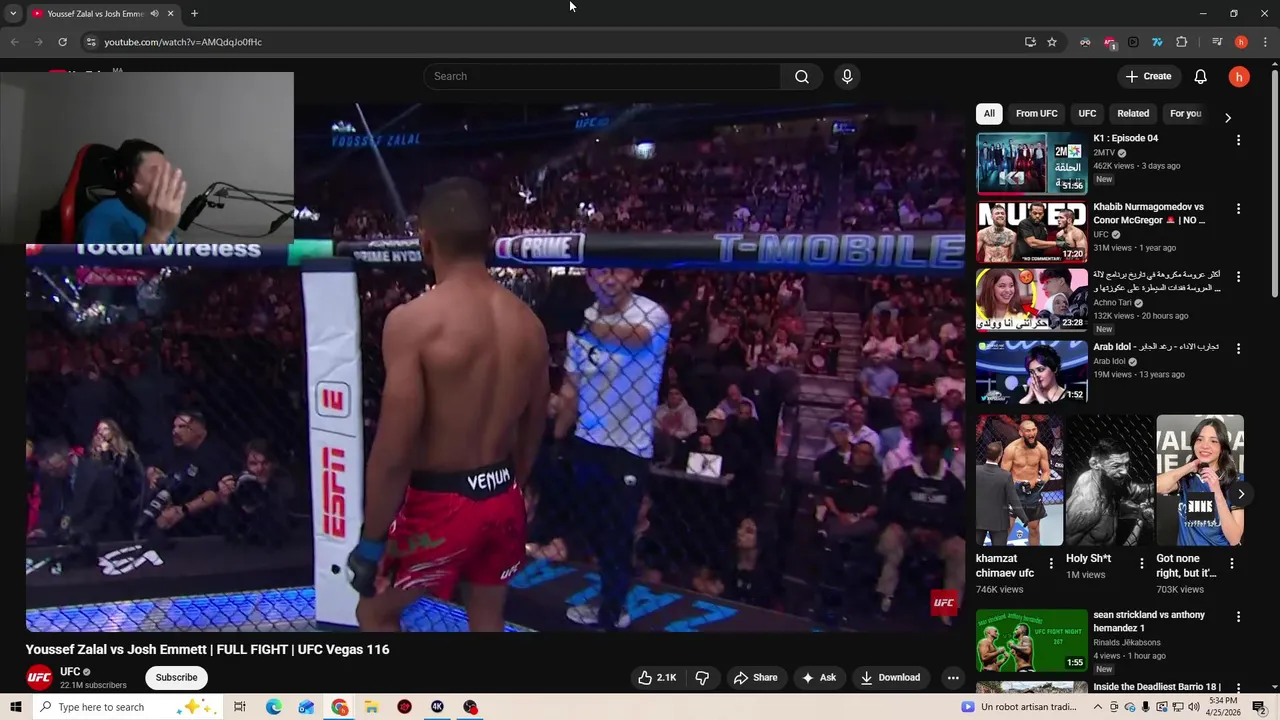Open the 'khamzat chimaev ufc' short
The height and width of the screenshot is (720, 1280).
(x=1019, y=480)
